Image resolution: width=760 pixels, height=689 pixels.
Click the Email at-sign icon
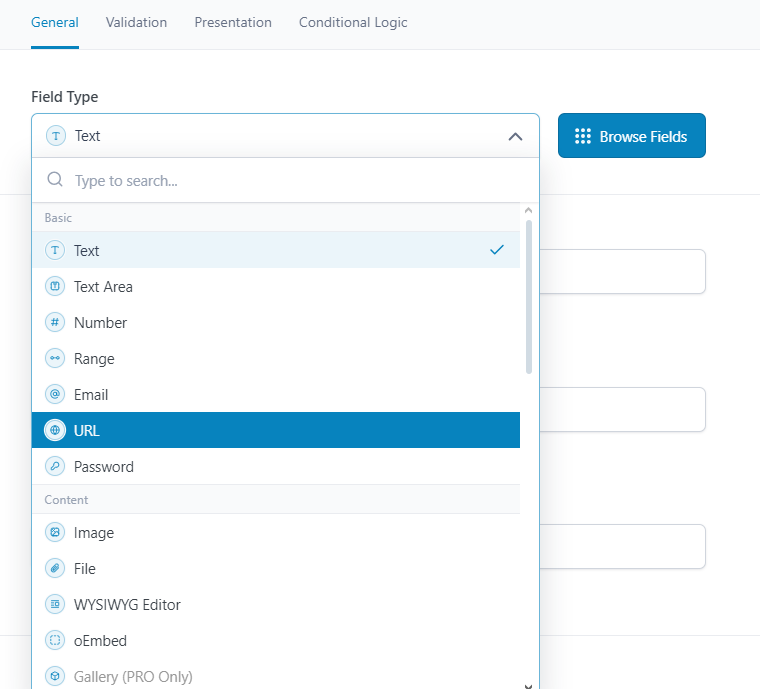click(55, 395)
